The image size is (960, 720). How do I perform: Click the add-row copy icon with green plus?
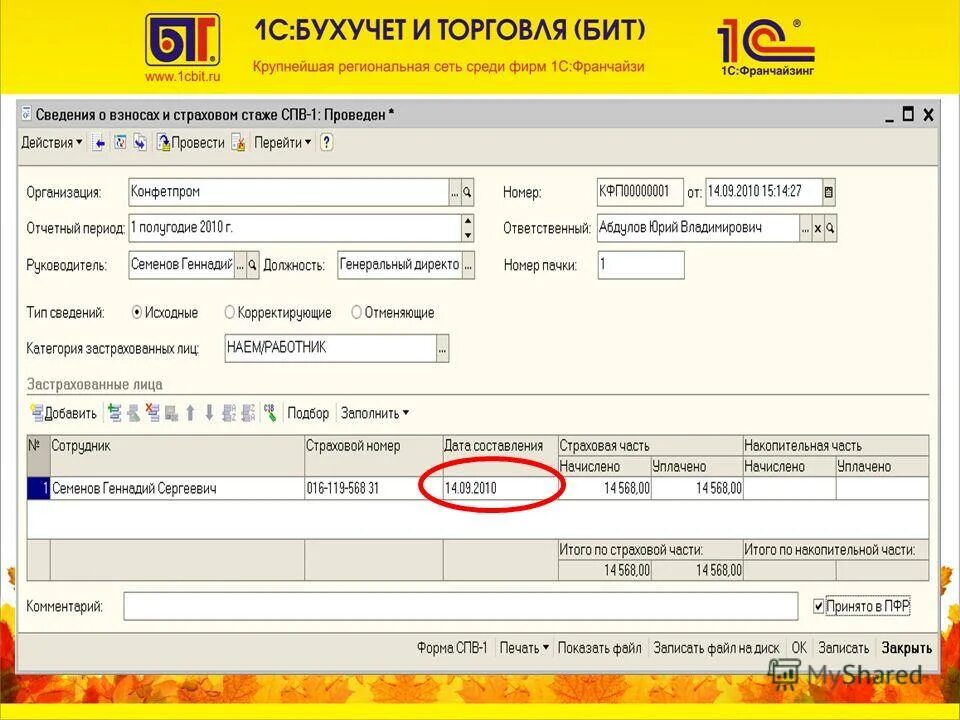pos(114,413)
